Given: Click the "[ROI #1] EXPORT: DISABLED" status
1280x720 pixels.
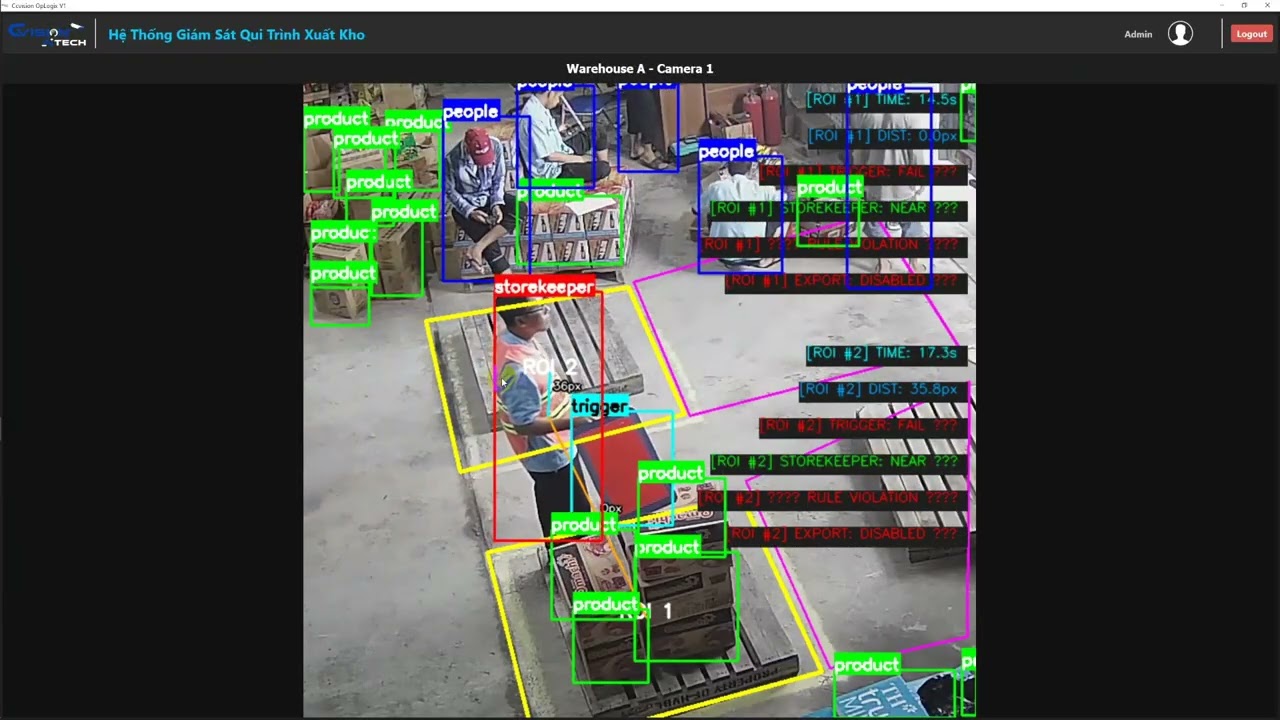Looking at the screenshot, I should 846,281.
